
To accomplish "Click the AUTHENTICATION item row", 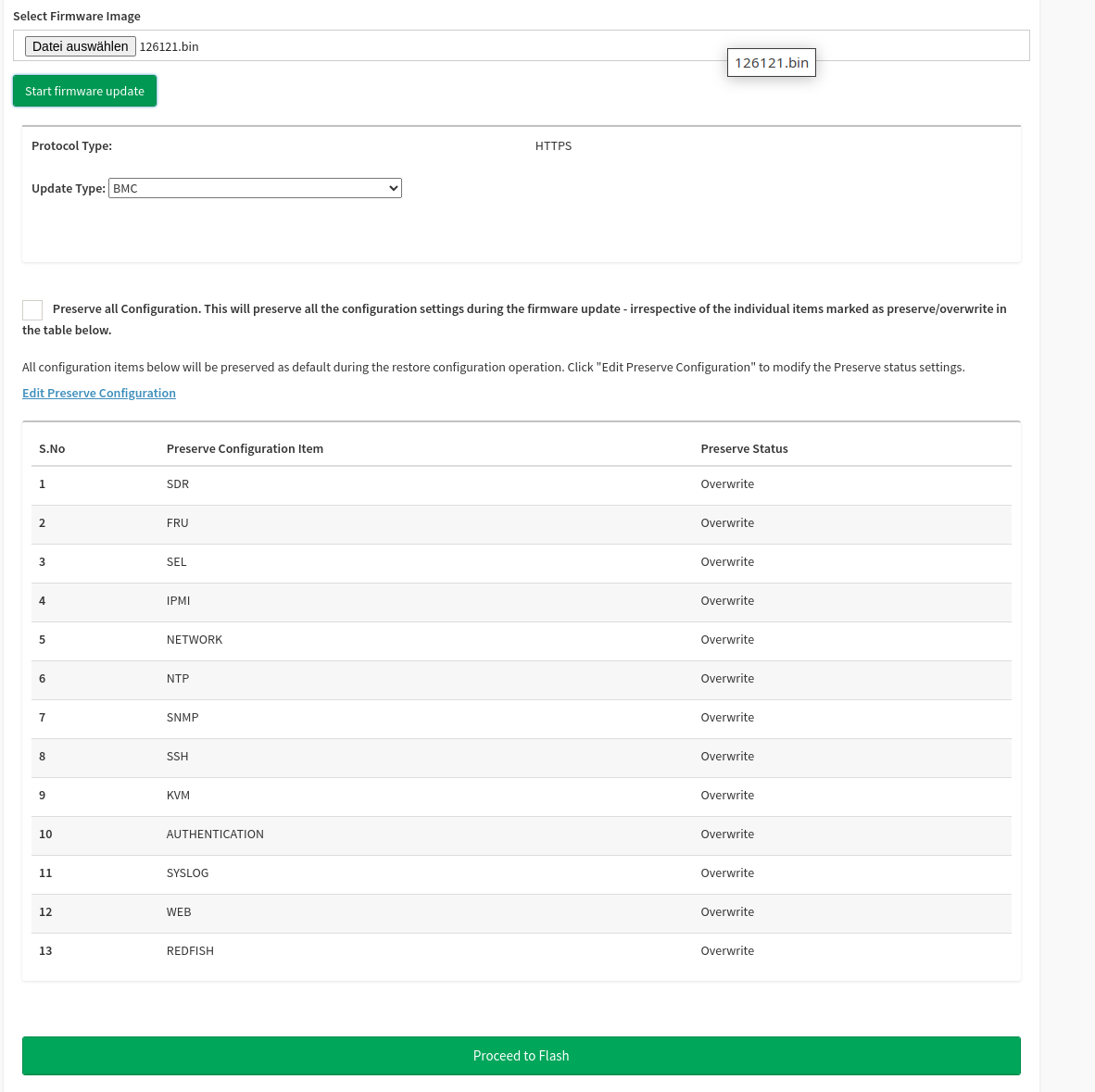I will click(521, 835).
